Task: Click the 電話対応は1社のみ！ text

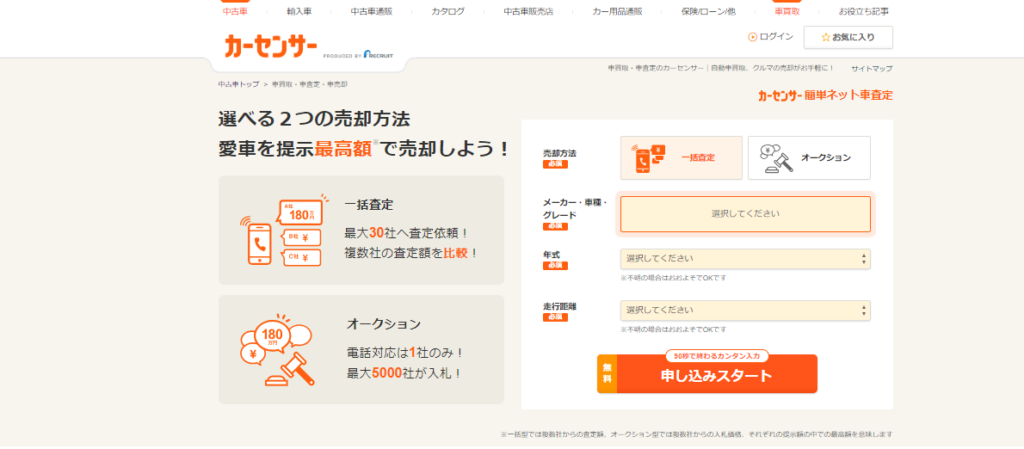Action: point(406,353)
